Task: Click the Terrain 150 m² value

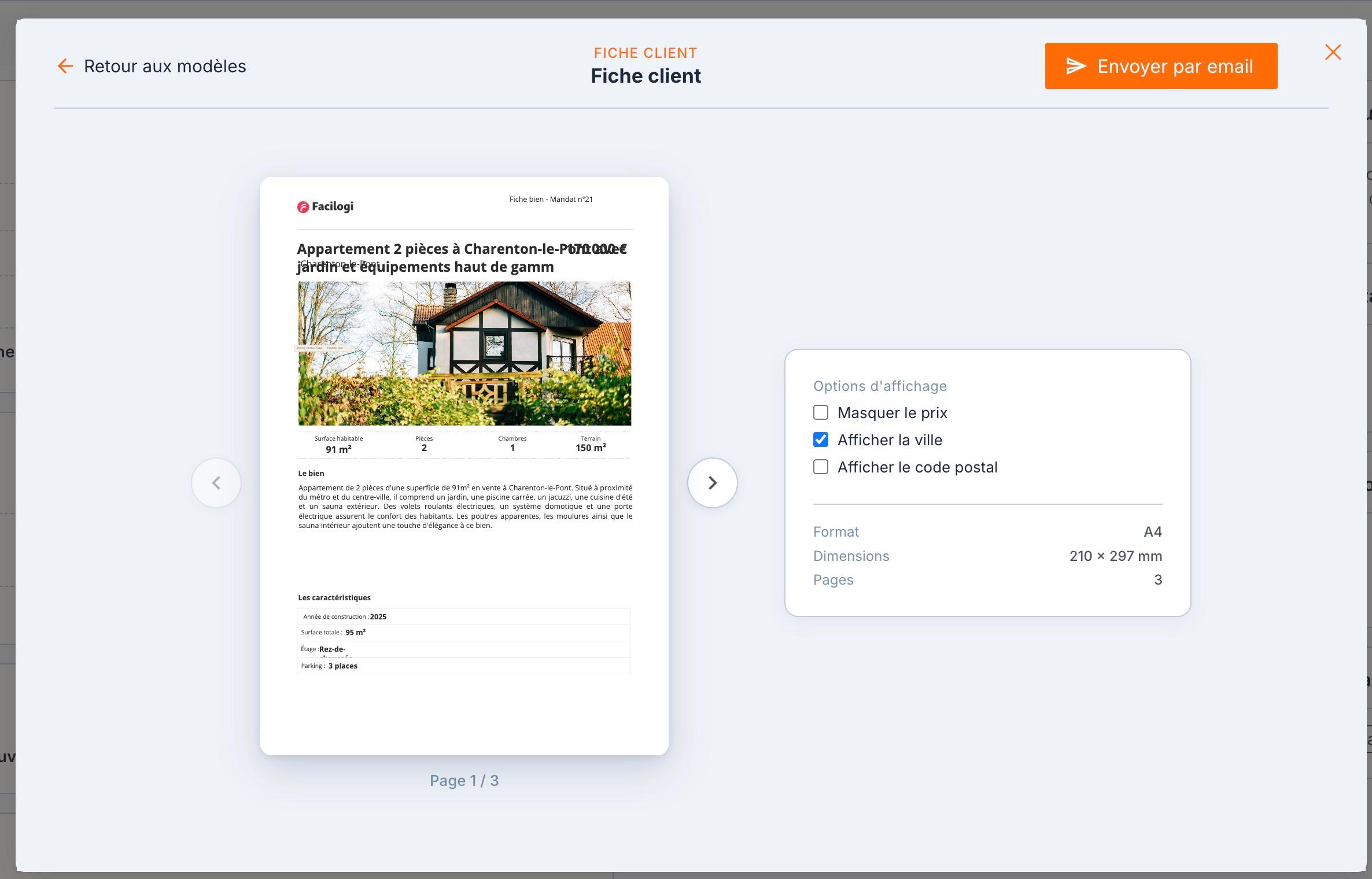Action: tap(591, 448)
